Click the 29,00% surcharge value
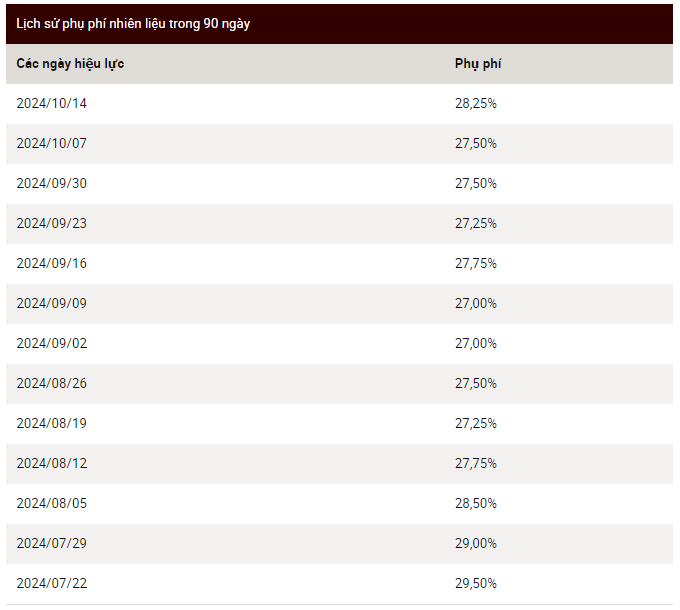Screen dimensions: 680x610 click(476, 543)
